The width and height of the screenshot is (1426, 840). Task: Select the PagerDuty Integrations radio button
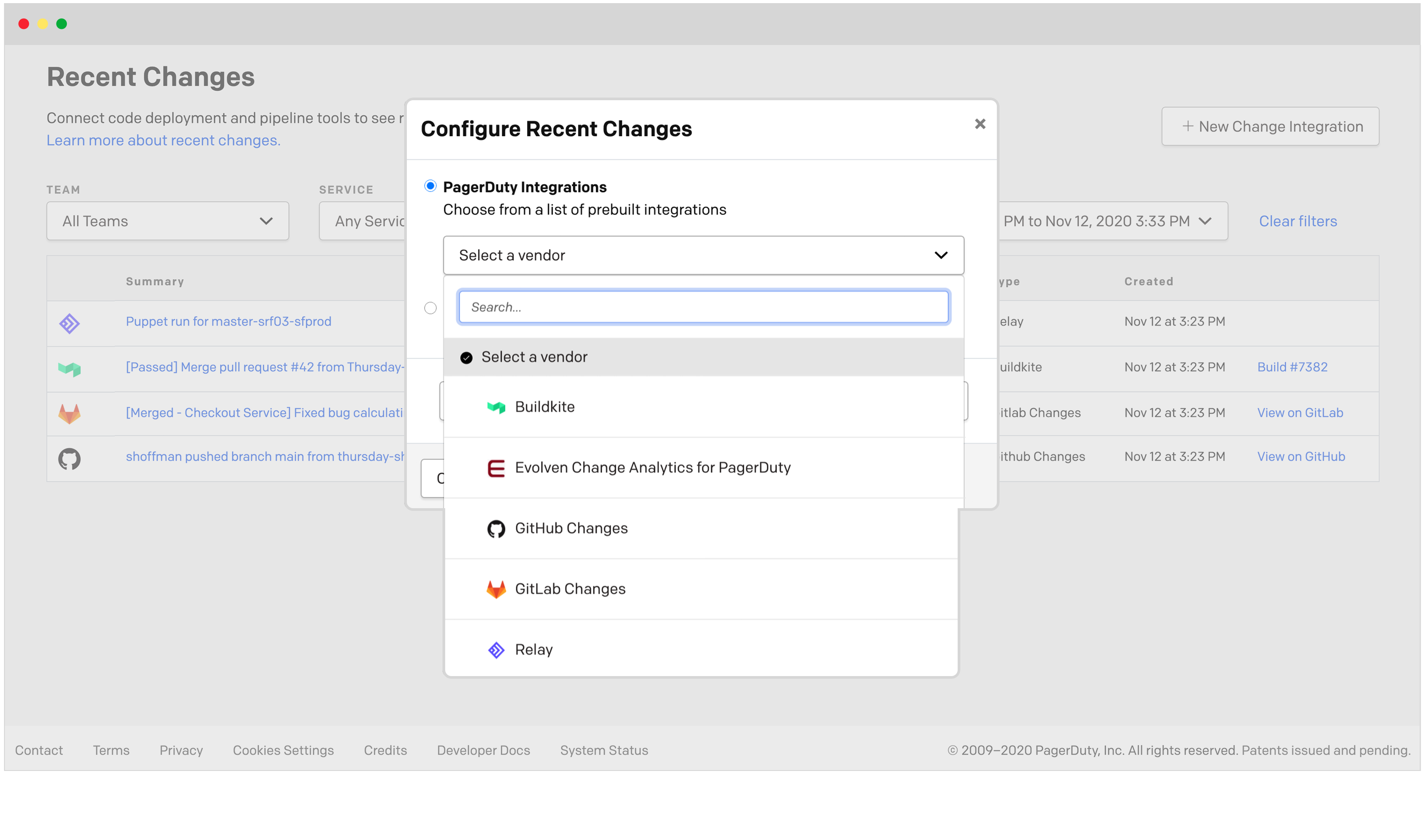[430, 186]
